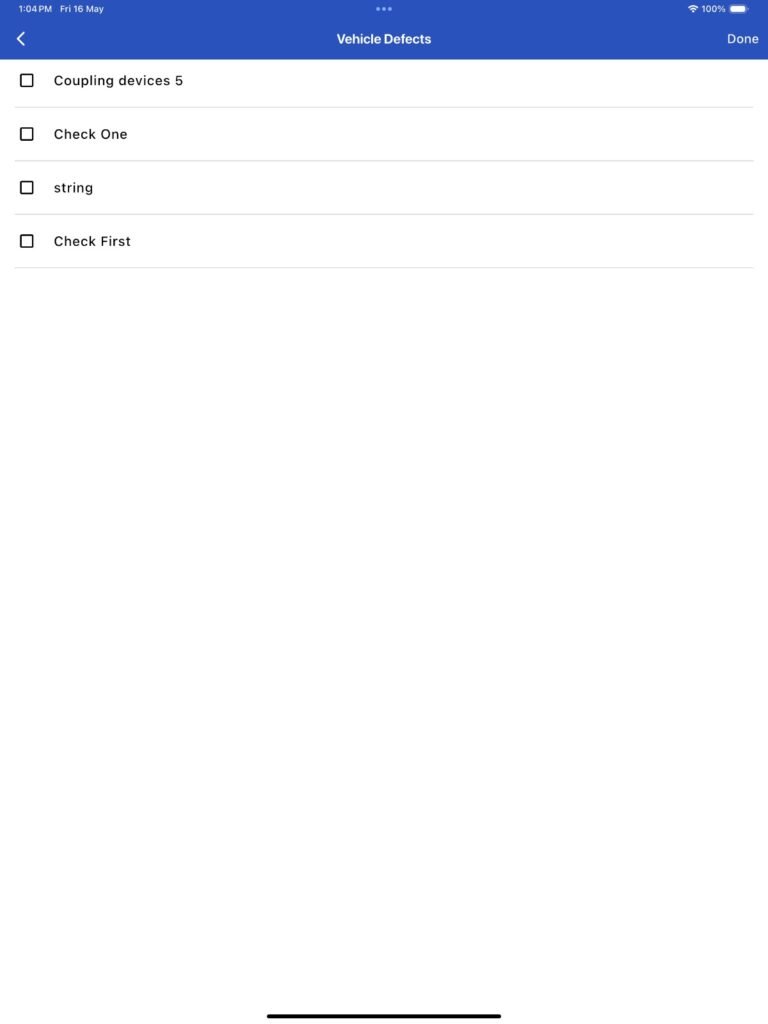
Task: Tap the Wi-Fi status icon
Action: 693,9
